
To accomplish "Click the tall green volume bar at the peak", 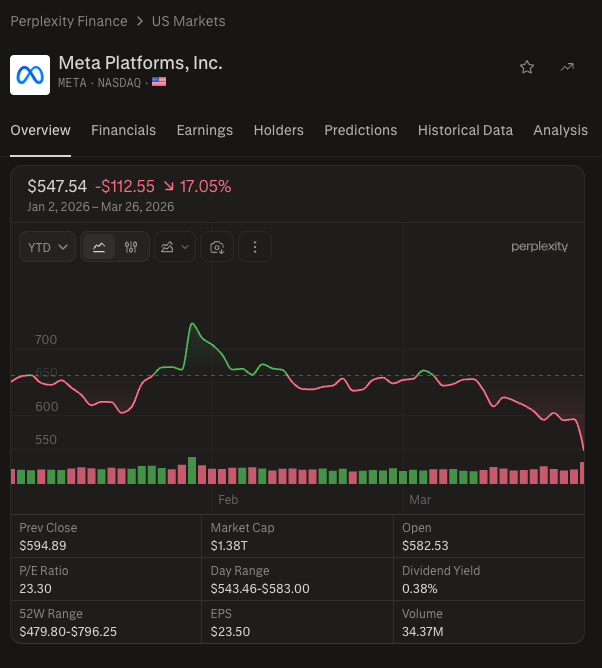I will tap(192, 470).
